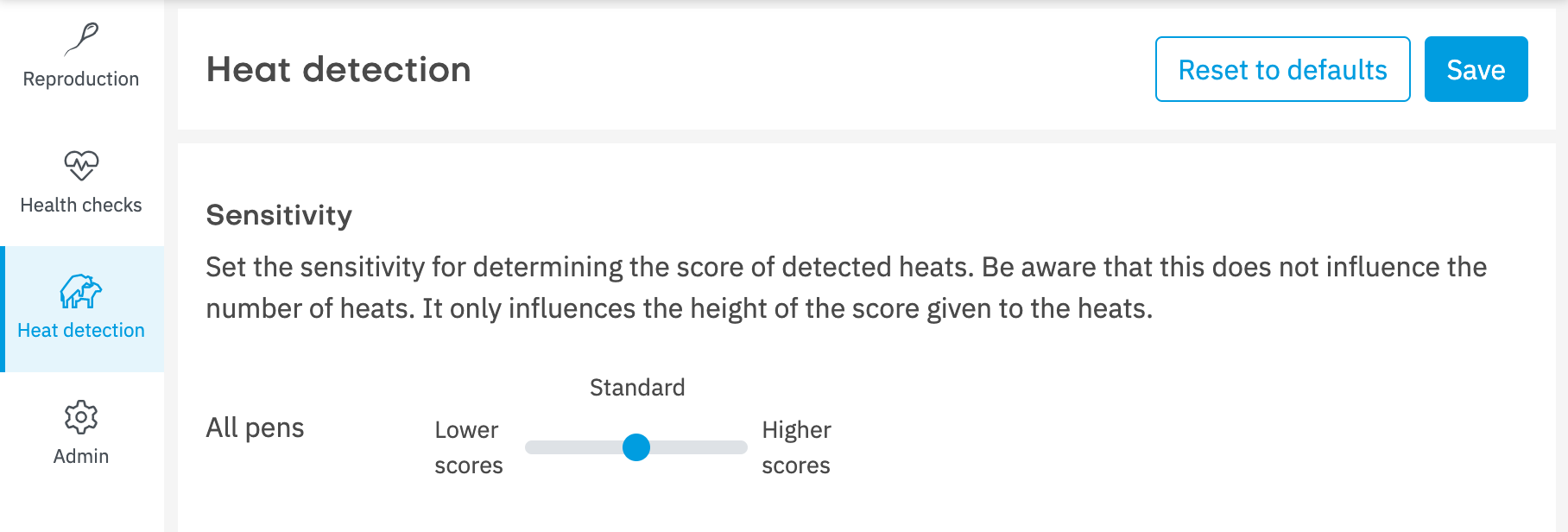Click the Reproduction sperm icon

pyautogui.click(x=81, y=39)
